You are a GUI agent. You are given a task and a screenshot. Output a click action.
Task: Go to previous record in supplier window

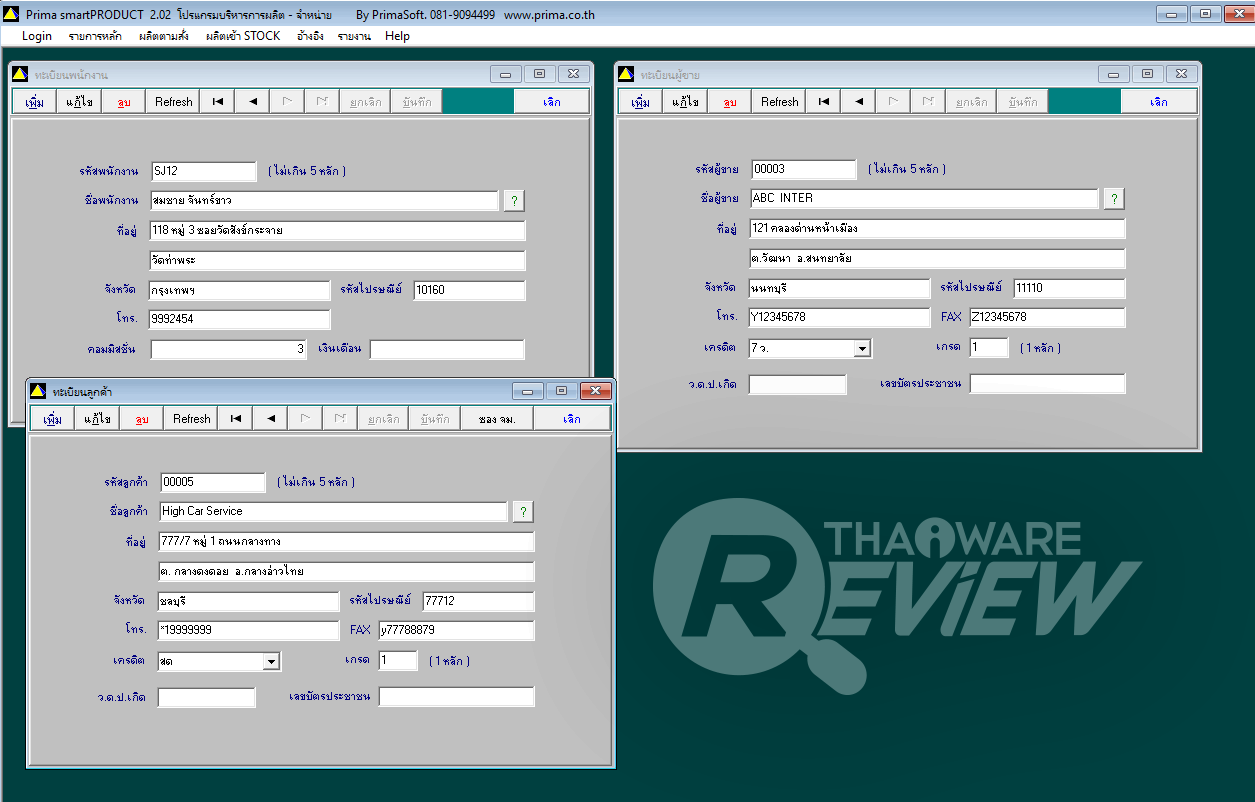[859, 102]
